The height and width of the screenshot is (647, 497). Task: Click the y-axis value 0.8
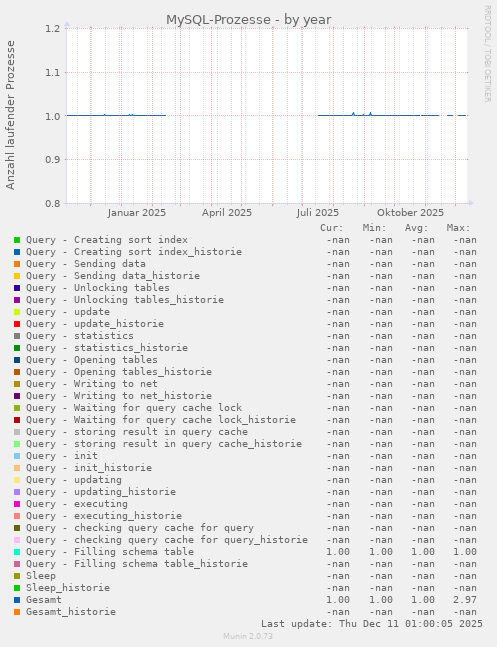pyautogui.click(x=53, y=203)
